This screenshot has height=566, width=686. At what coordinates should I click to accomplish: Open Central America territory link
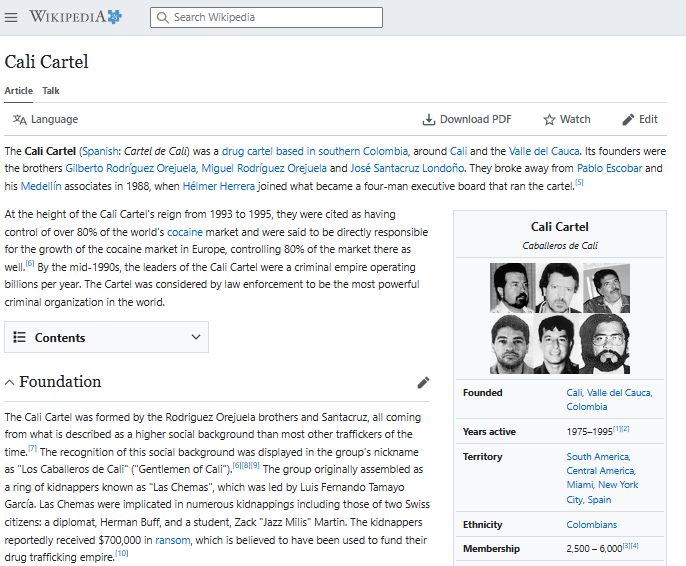tap(601, 471)
